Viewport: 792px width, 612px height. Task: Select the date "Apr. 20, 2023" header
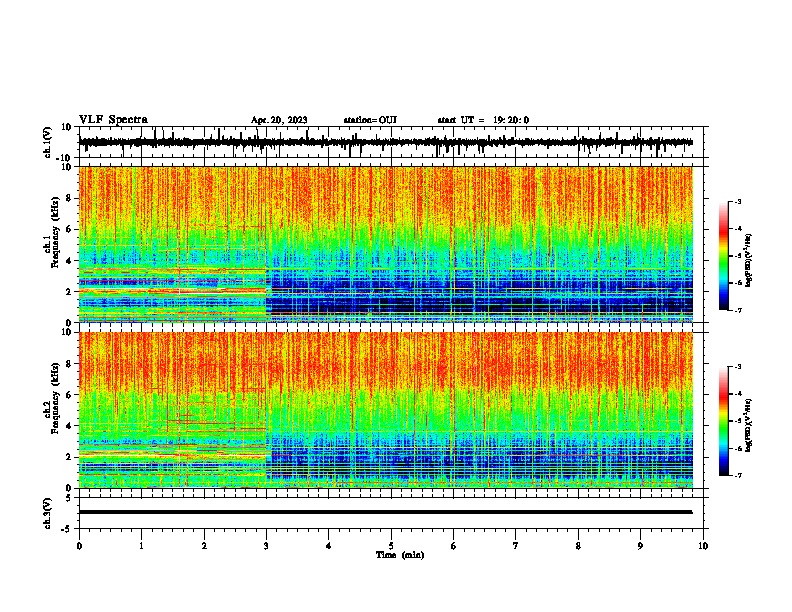coord(279,120)
